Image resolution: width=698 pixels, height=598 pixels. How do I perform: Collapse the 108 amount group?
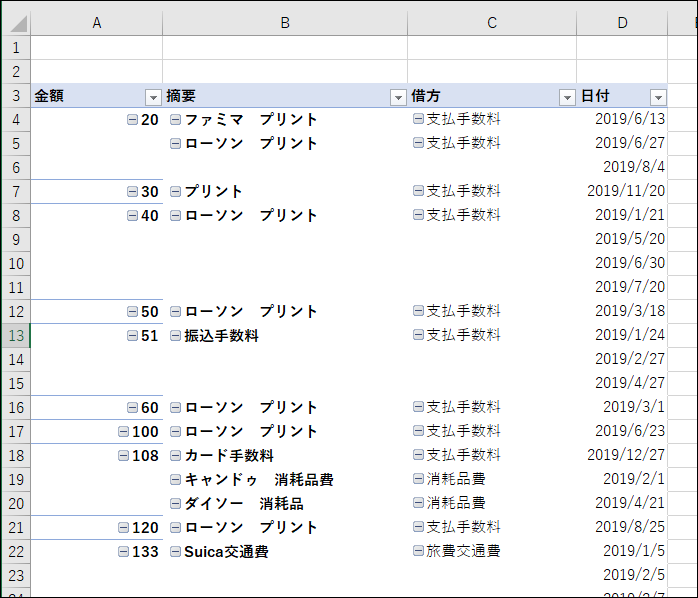[x=124, y=456]
